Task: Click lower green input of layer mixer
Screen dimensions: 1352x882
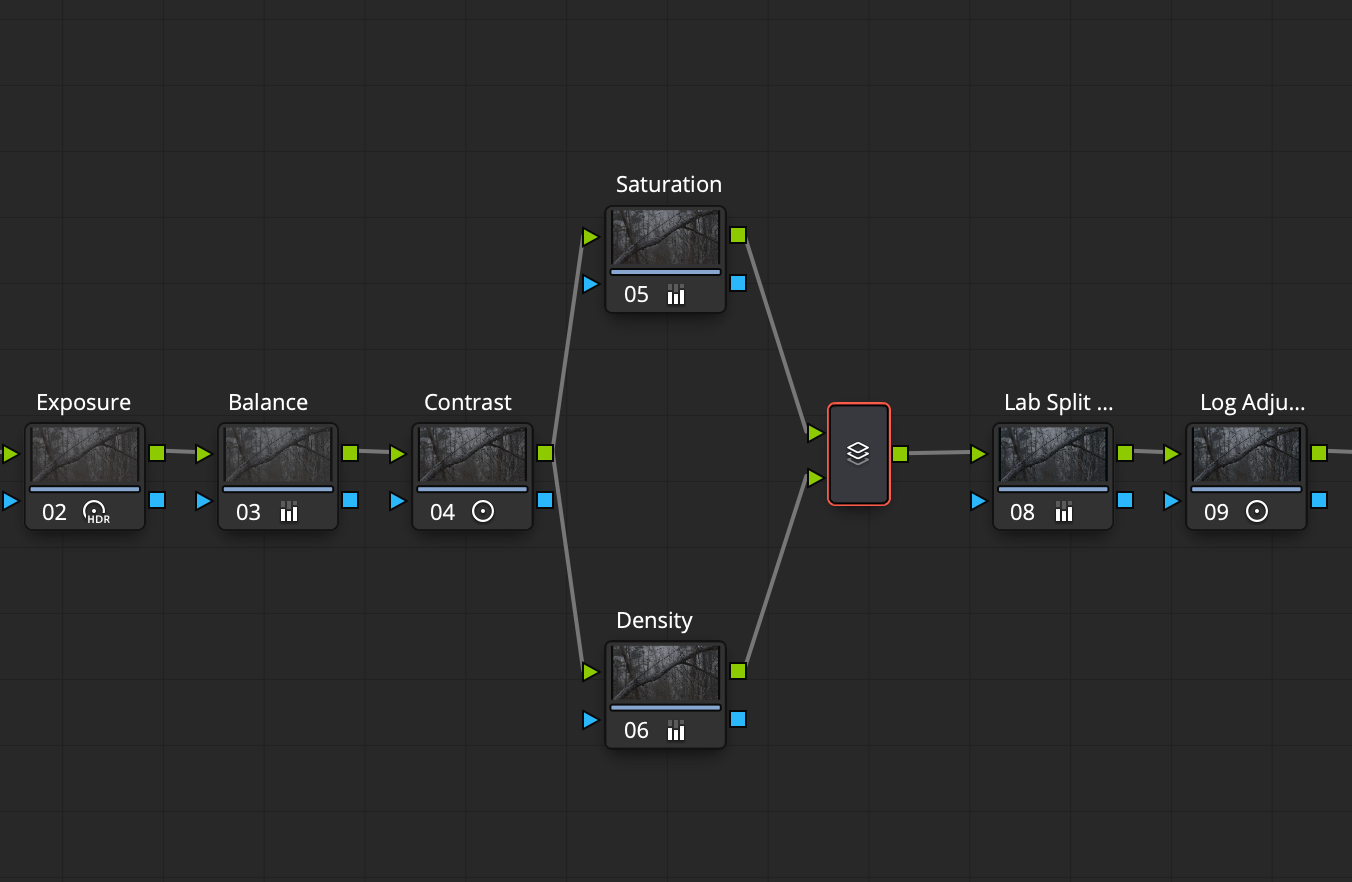Action: pos(816,479)
